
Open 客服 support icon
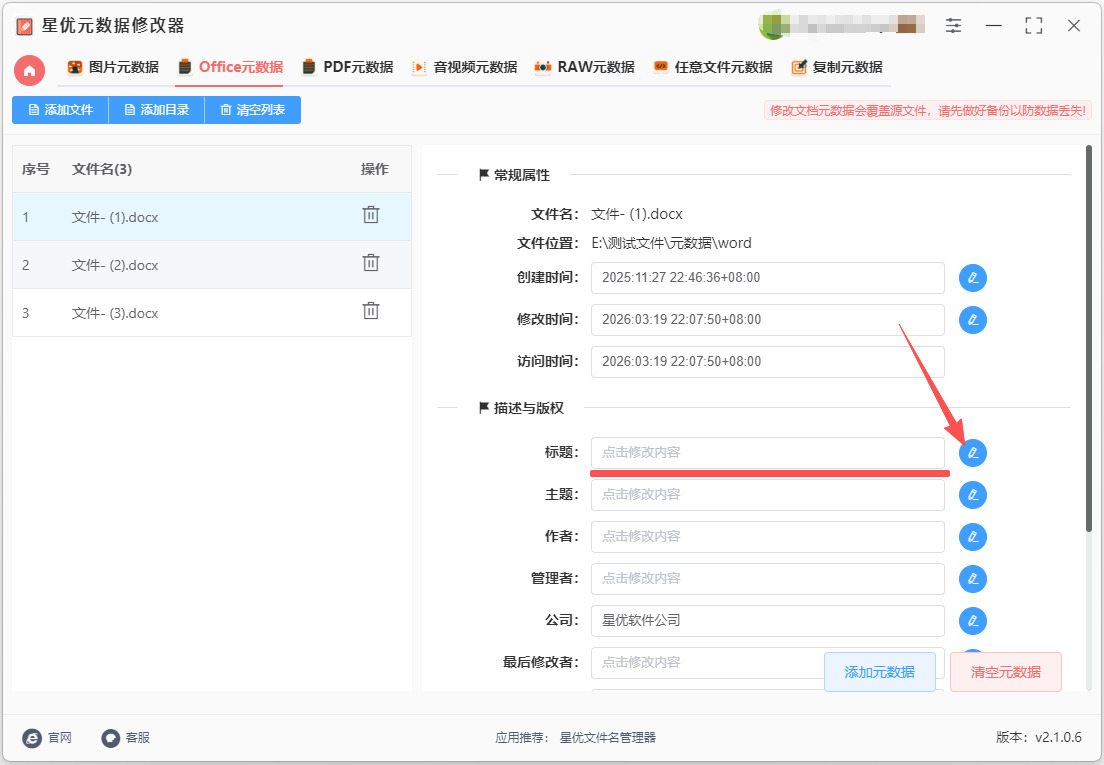click(111, 738)
